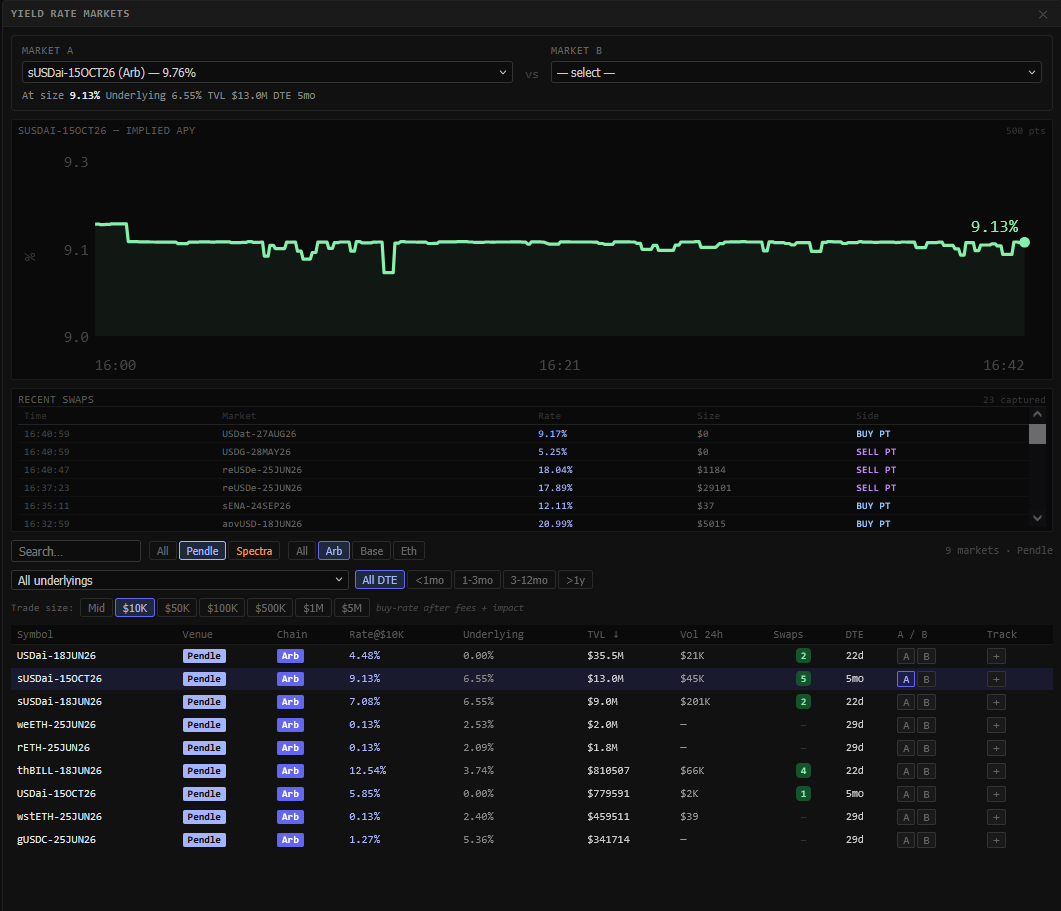Set USDai-18JUN26 as Market A

click(x=906, y=656)
